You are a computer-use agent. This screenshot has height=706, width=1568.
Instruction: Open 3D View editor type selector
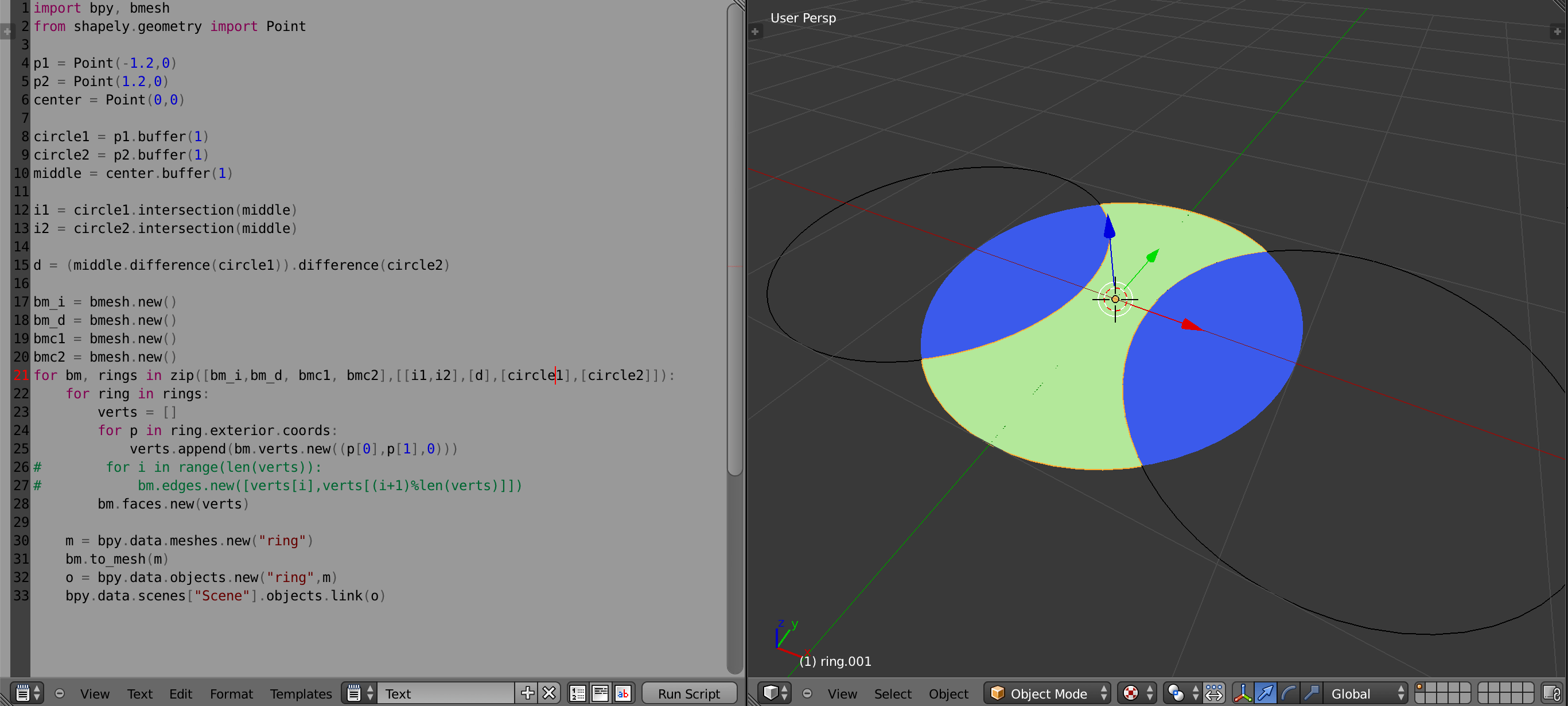pyautogui.click(x=775, y=693)
